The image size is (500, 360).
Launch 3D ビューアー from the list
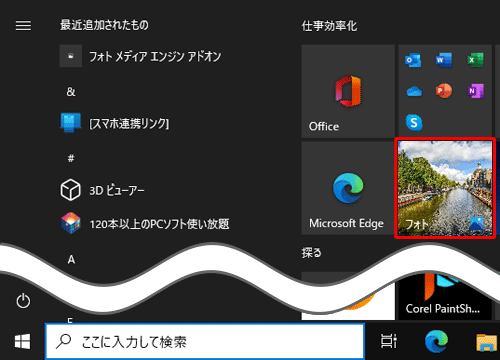102,190
